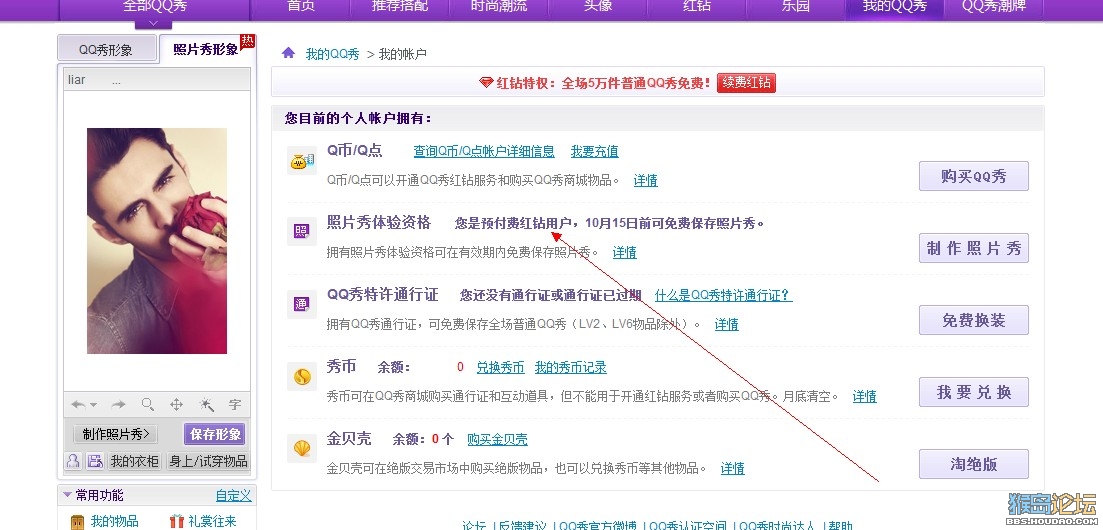1103x530 pixels.
Task: Open the 详情 link in 秀币 row
Action: [x=865, y=397]
